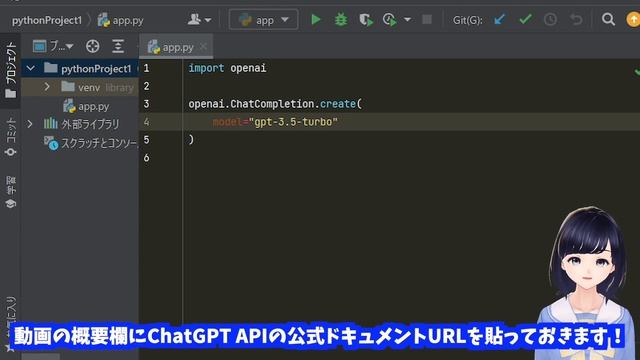Place cursor on openai.ChatCompletion text
The height and width of the screenshot is (360, 640).
click(x=251, y=104)
